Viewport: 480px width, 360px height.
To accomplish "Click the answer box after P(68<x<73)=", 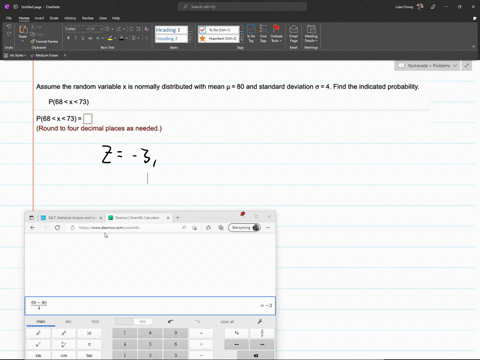I will tap(88, 119).
